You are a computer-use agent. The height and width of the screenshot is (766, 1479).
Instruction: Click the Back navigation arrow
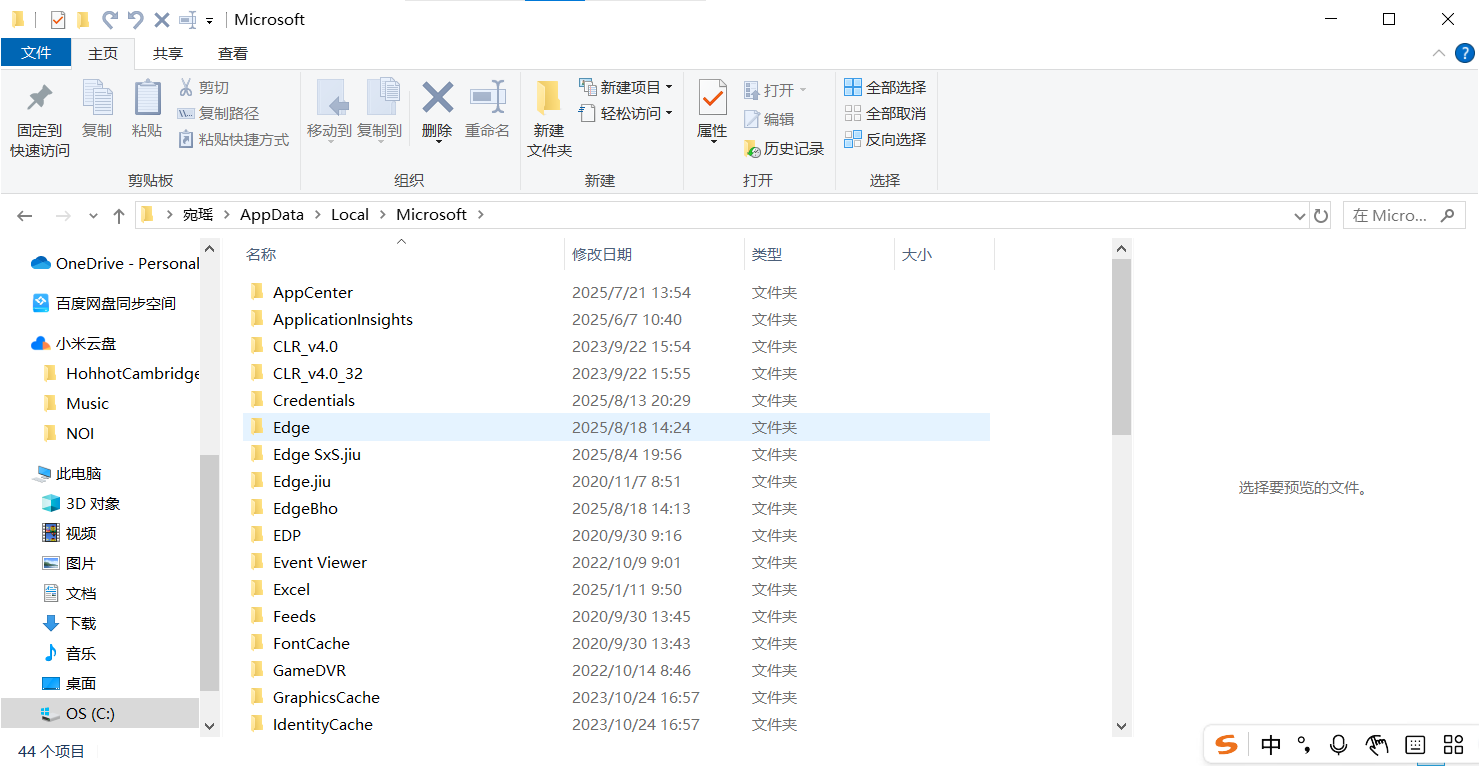pos(25,215)
